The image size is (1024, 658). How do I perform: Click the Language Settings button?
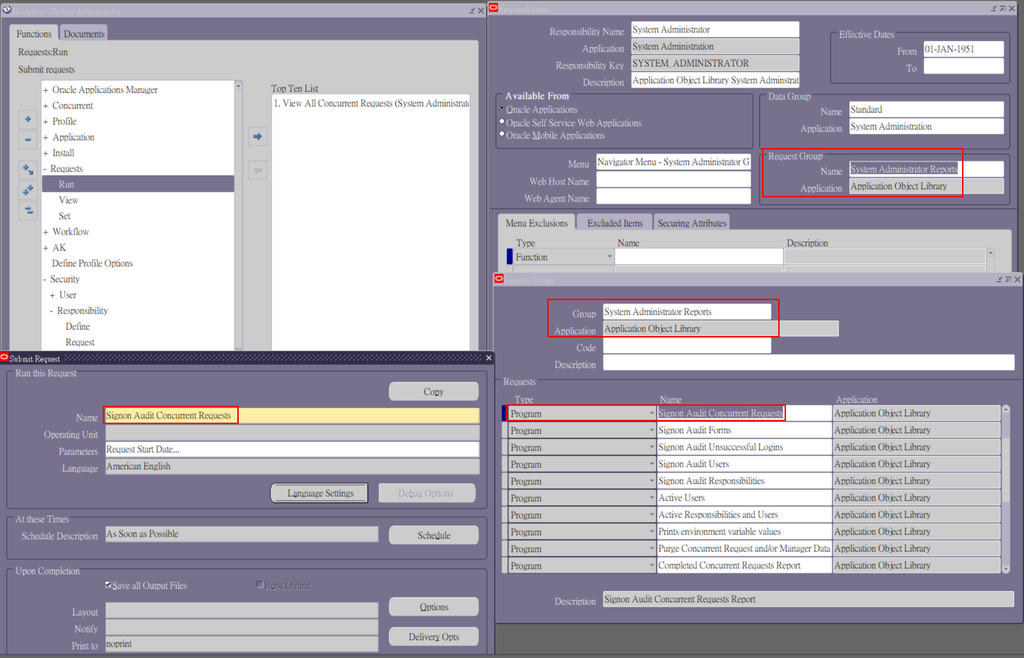(320, 493)
